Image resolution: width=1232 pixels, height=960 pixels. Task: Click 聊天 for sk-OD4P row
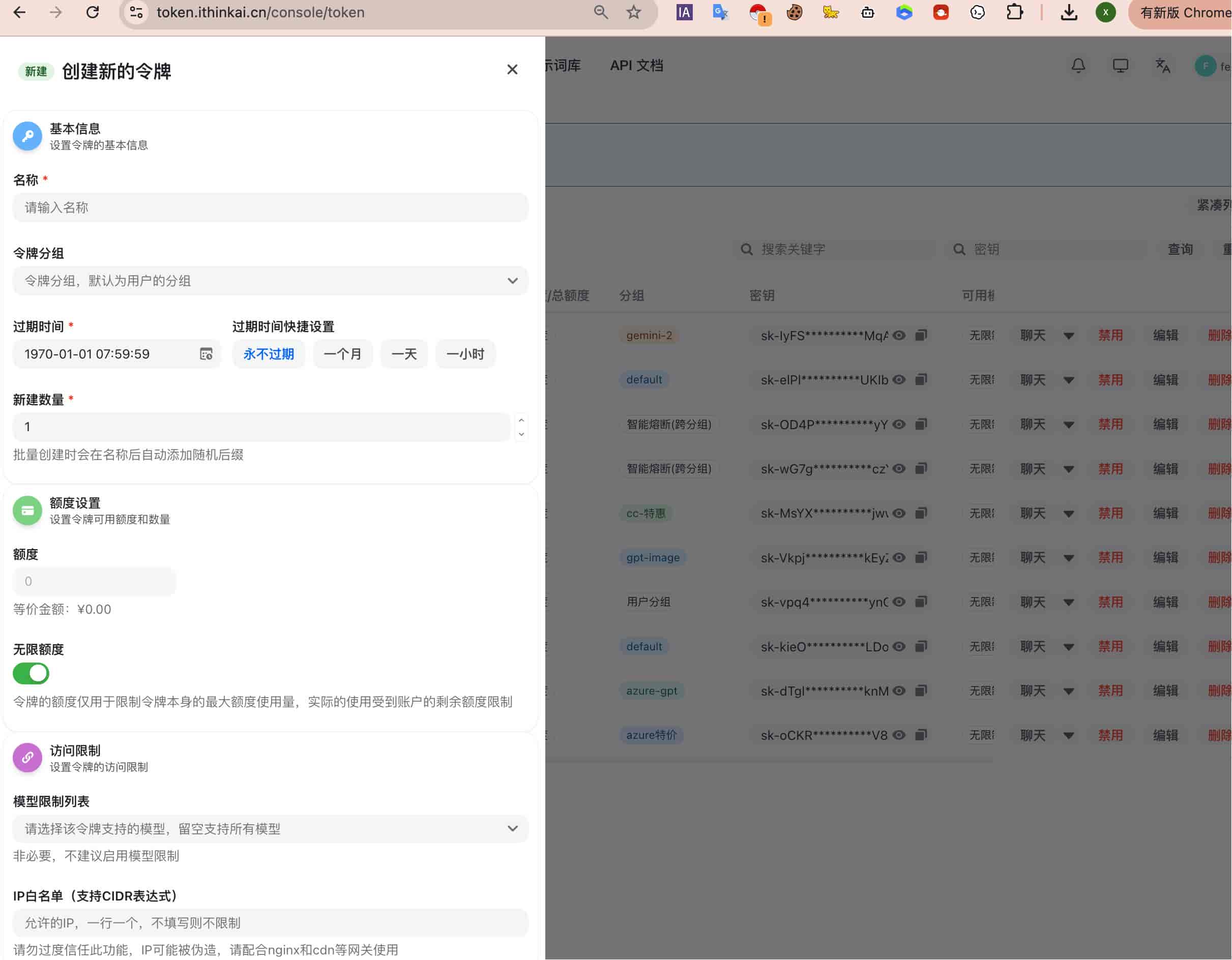(x=1033, y=424)
